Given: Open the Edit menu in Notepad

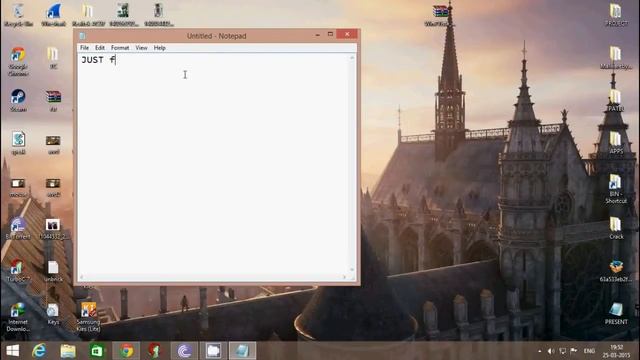Looking at the screenshot, I should pos(100,48).
